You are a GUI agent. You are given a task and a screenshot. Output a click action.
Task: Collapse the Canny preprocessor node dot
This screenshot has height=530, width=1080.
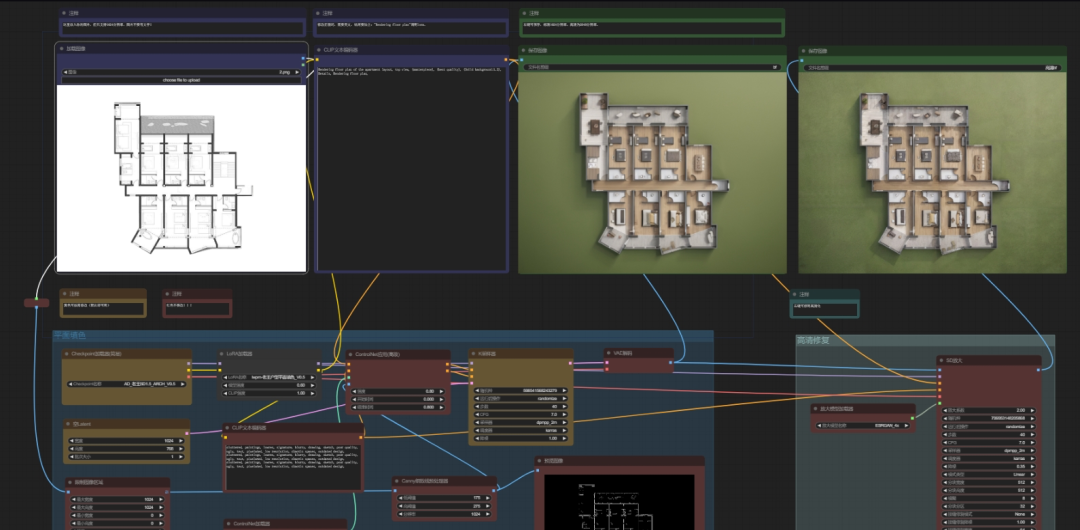tap(397, 480)
